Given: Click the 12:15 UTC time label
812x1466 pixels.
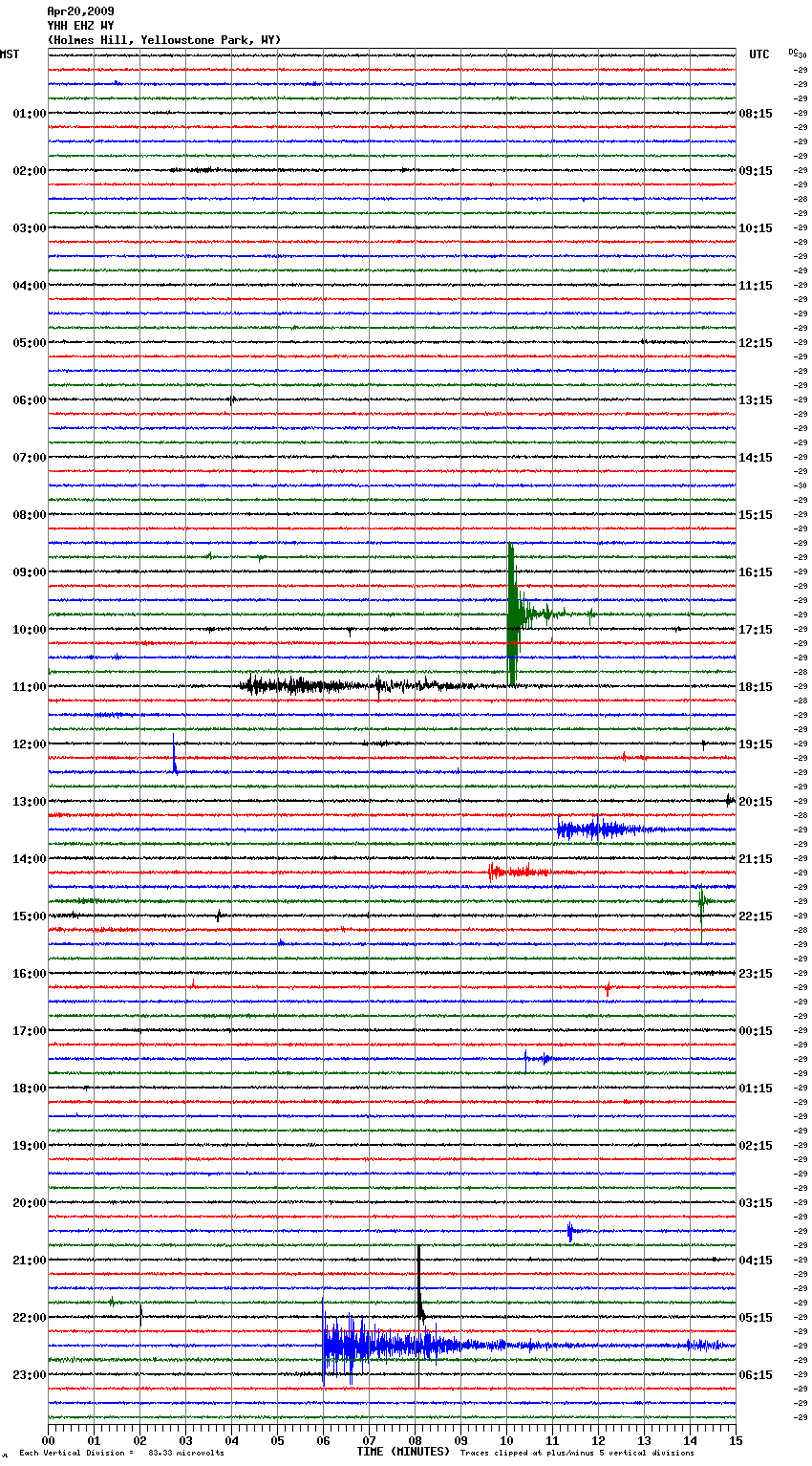Looking at the screenshot, I should (756, 343).
